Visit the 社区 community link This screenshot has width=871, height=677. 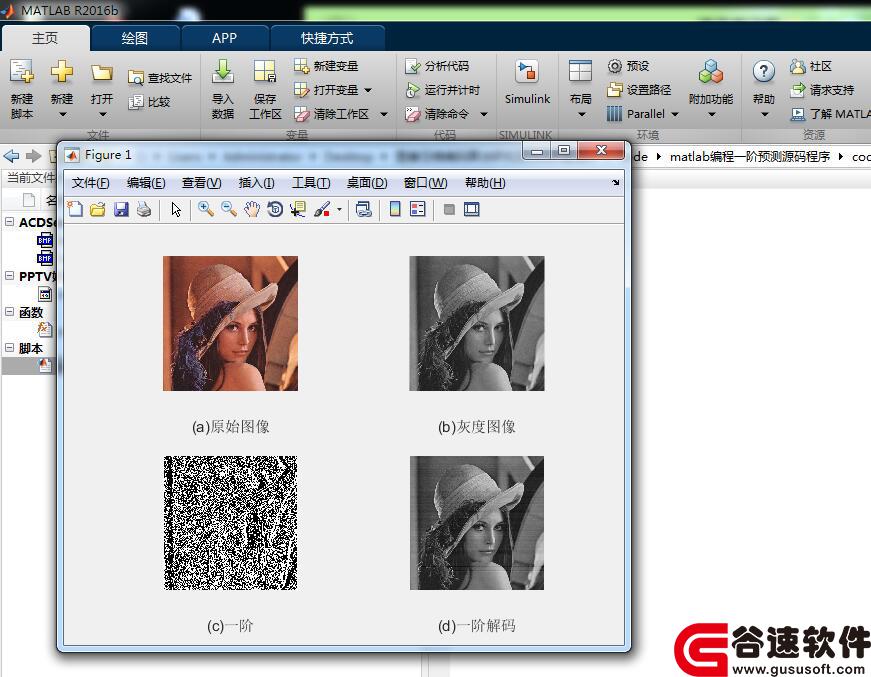click(x=810, y=66)
